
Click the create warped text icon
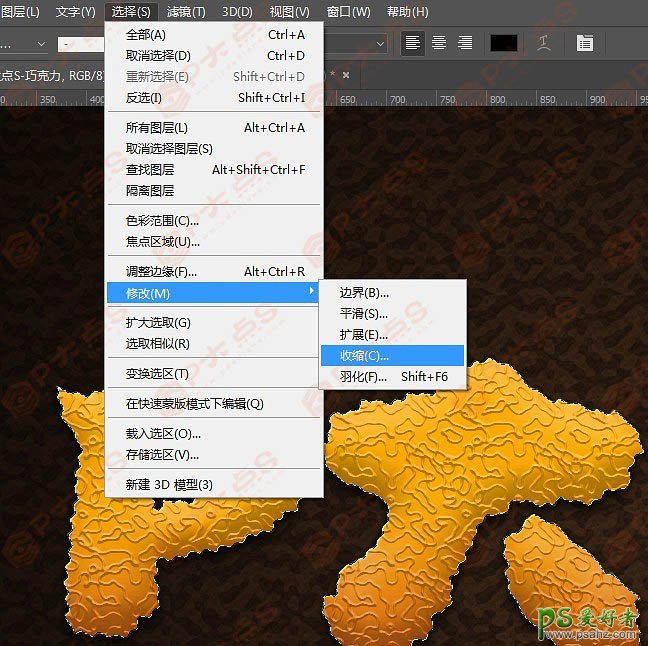[544, 43]
